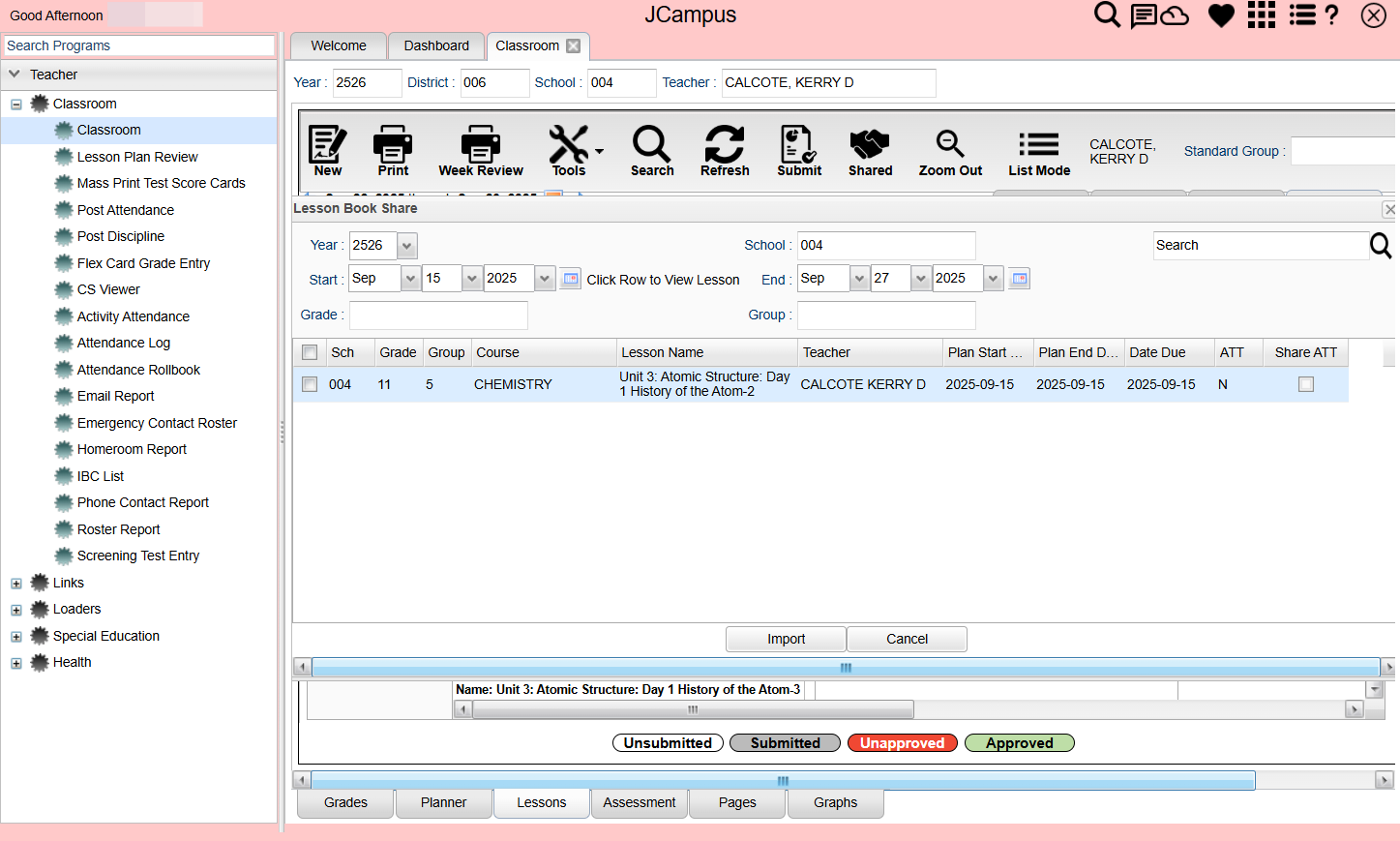This screenshot has height=841, width=1400.
Task: Click the Lesson Book Share horizontal scrollbar
Action: point(846,668)
